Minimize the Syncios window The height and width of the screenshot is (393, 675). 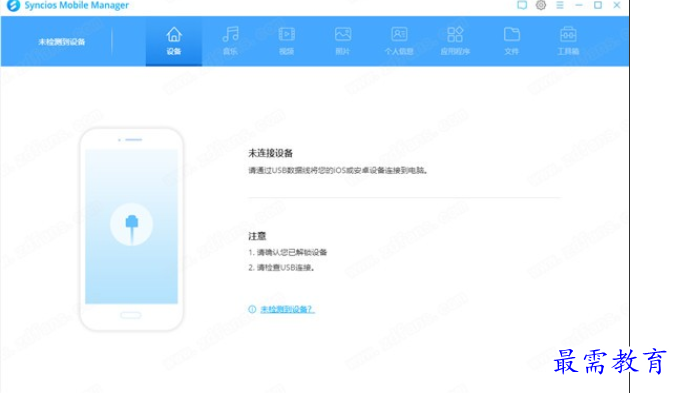click(579, 5)
